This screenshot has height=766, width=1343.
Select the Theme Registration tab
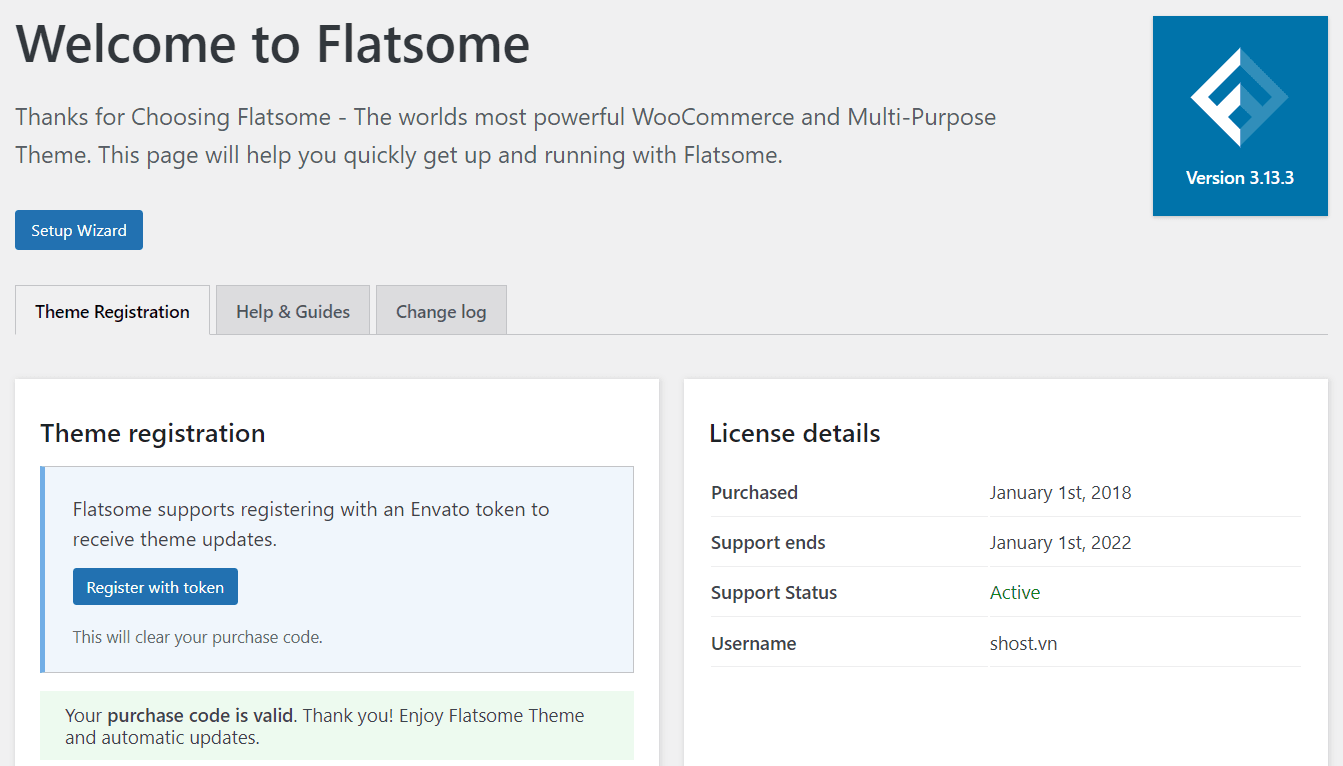pos(111,311)
